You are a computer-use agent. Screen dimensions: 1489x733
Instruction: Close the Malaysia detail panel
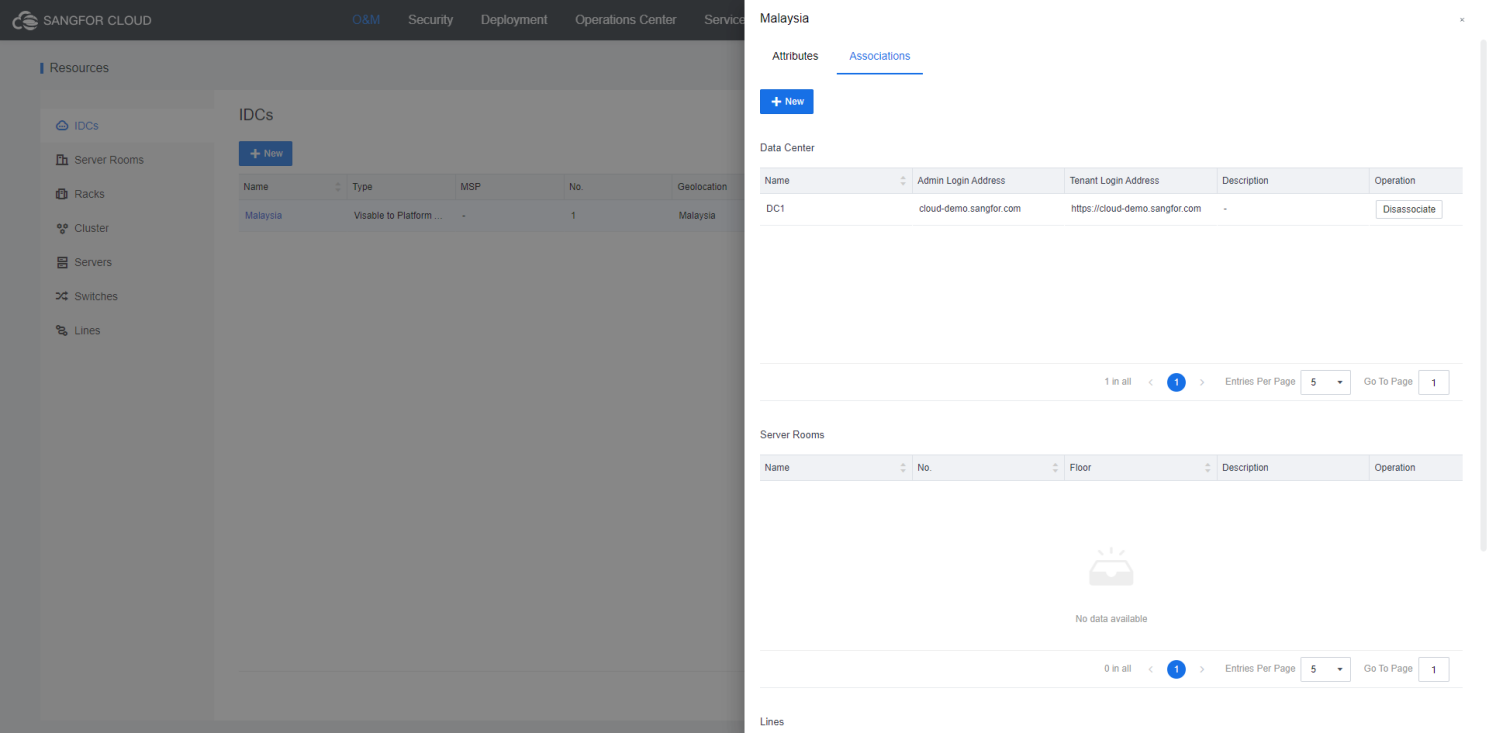(x=1462, y=20)
